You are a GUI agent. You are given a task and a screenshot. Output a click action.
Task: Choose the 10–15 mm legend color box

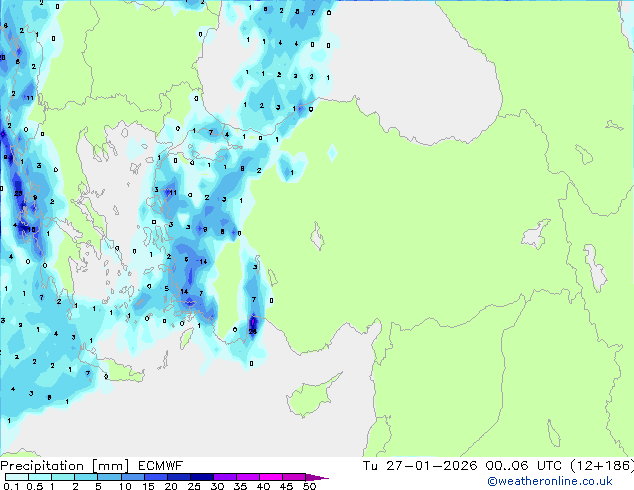pyautogui.click(x=132, y=477)
